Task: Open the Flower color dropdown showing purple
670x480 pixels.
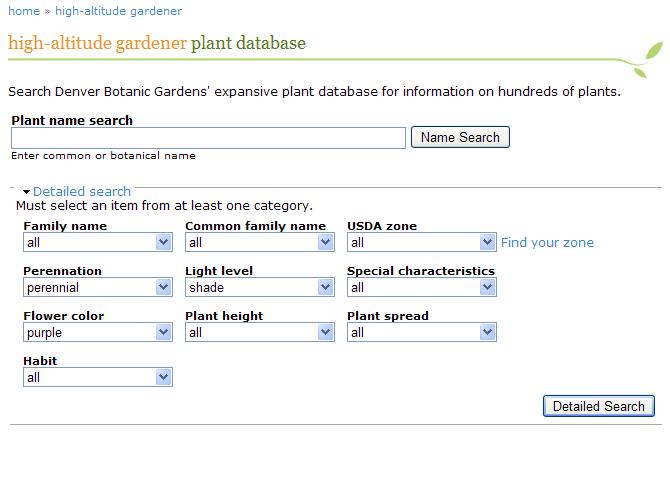Action: (98, 332)
